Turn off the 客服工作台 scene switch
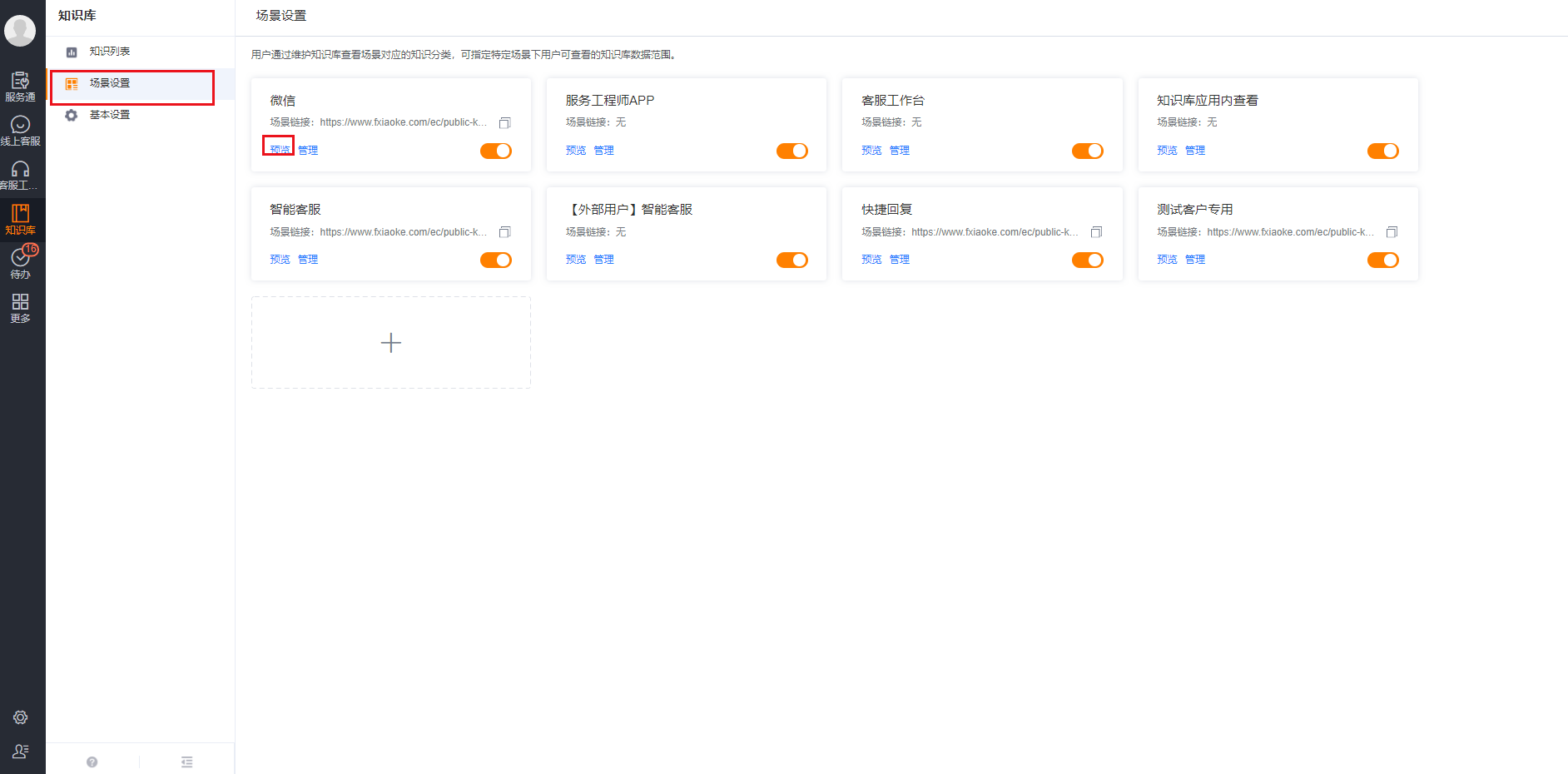 pos(1087,151)
